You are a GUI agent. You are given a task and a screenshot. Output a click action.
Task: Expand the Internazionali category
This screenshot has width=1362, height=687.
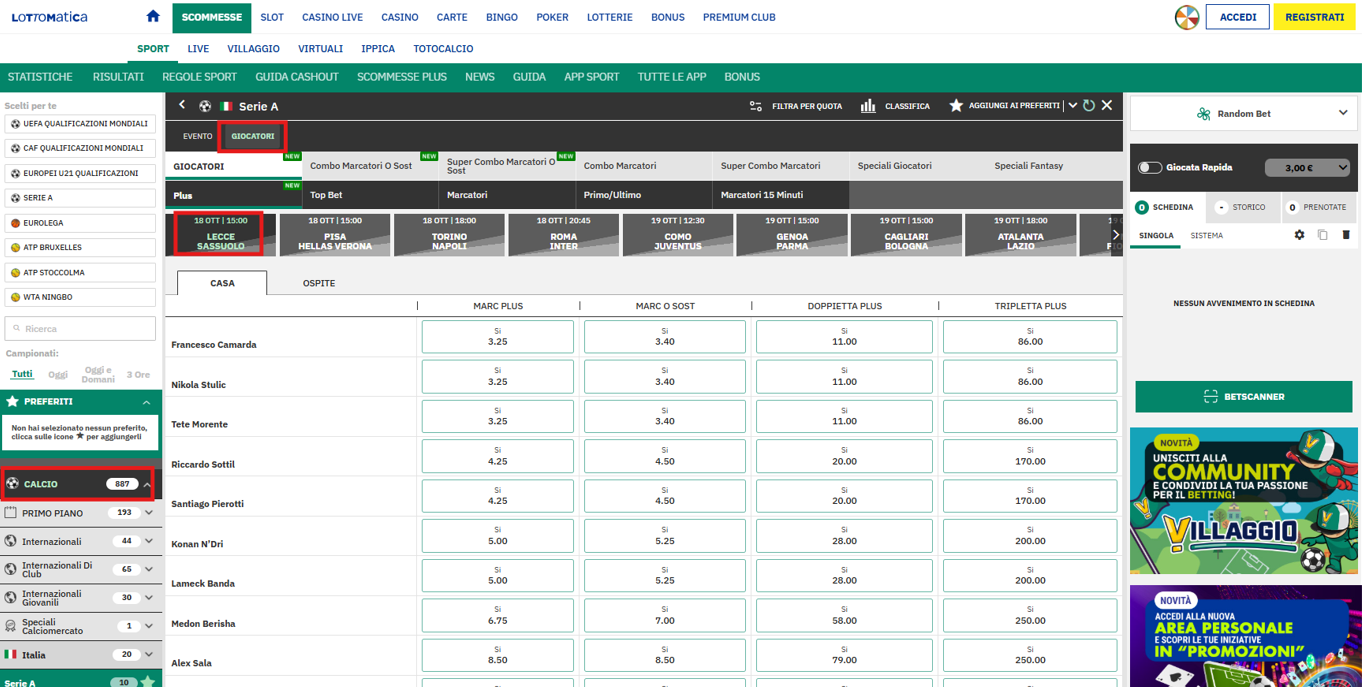[149, 541]
